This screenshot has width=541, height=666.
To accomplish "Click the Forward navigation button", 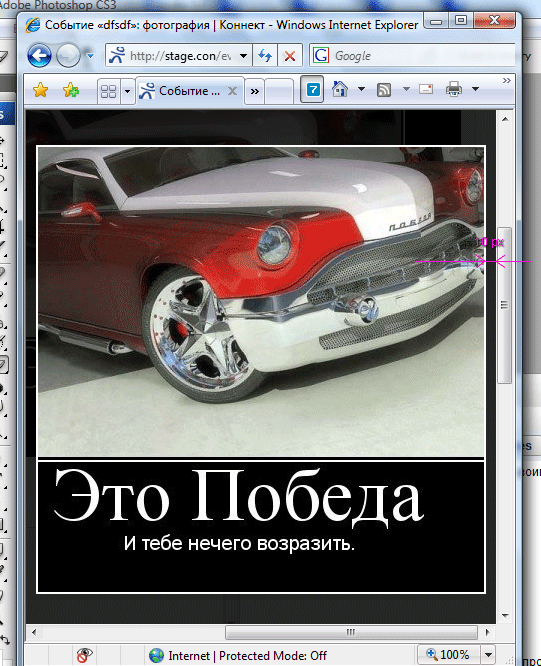I will (68, 55).
